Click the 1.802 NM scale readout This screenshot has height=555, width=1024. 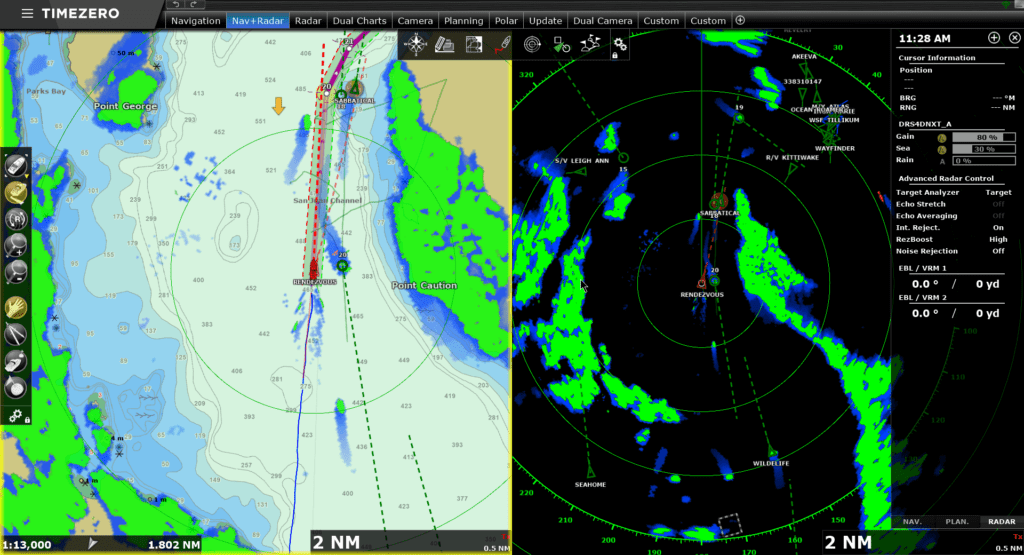pyautogui.click(x=174, y=545)
